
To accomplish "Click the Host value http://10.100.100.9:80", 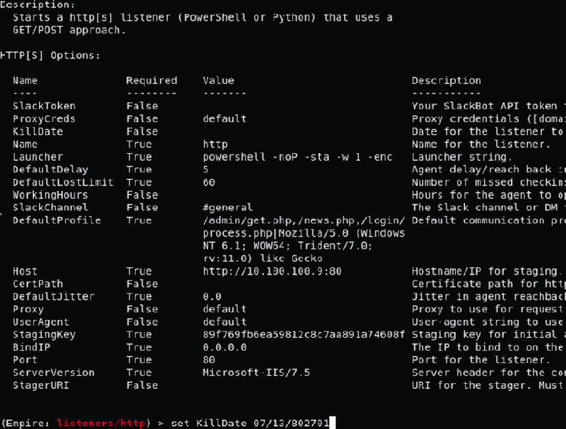I will coord(272,271).
